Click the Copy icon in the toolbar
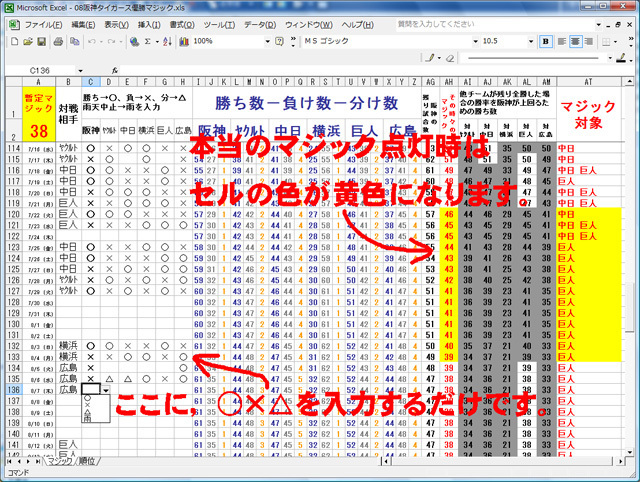 click(74, 41)
